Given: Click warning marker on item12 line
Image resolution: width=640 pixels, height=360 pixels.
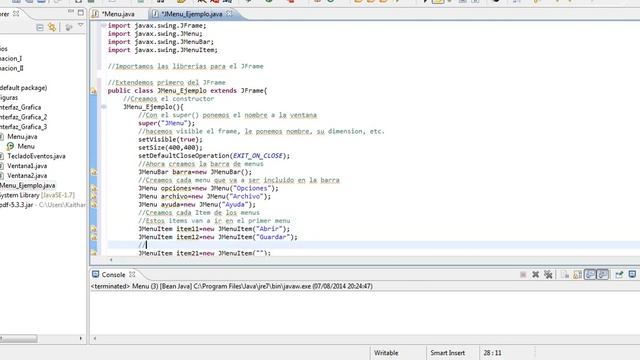Looking at the screenshot, I should point(93,237).
